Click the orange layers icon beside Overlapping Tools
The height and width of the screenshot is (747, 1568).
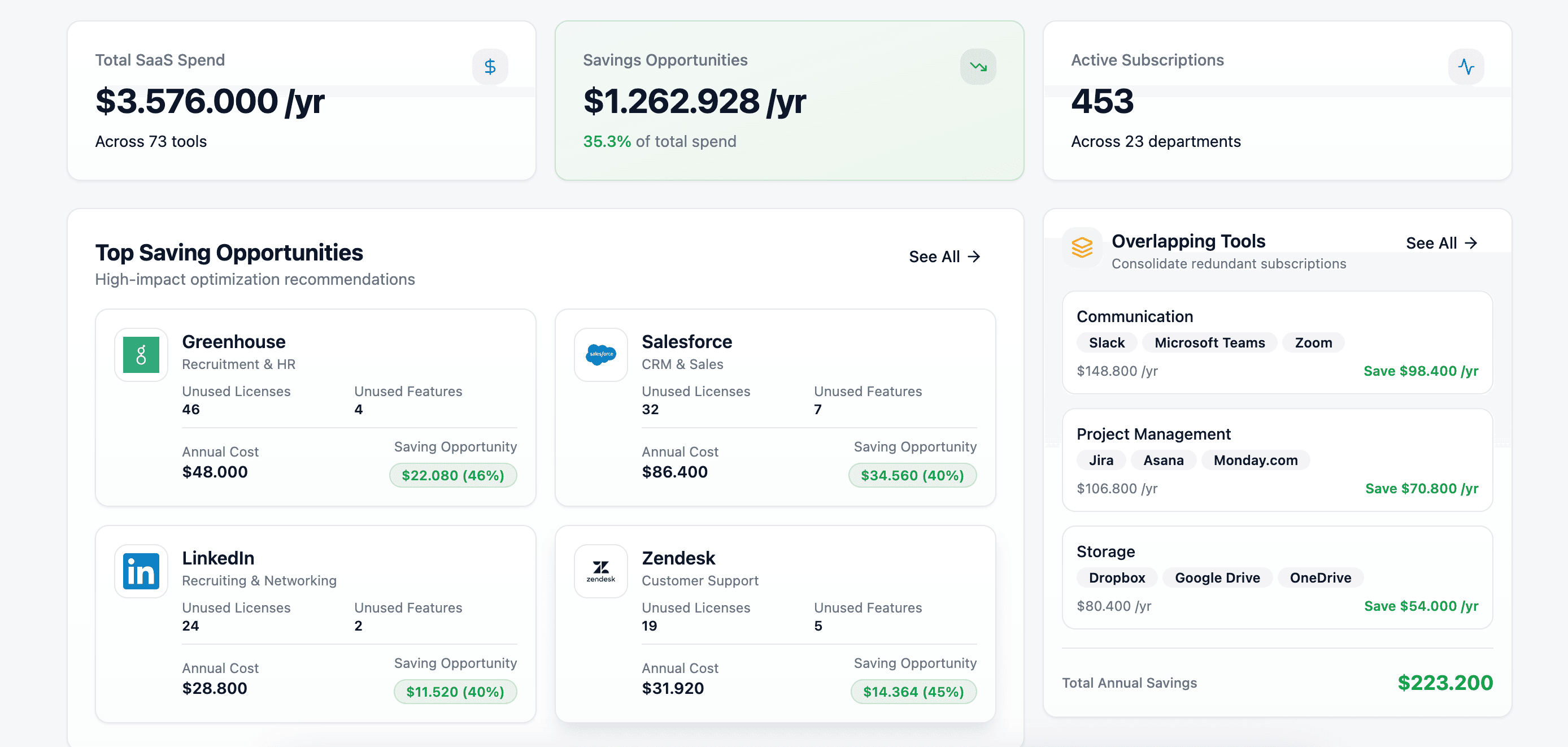(x=1082, y=247)
